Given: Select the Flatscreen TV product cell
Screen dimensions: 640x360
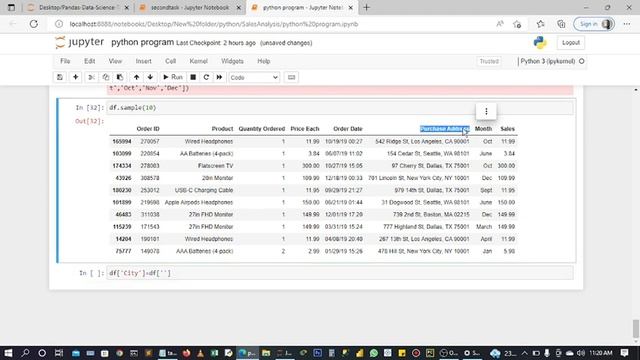Looking at the screenshot, I should (215, 166).
